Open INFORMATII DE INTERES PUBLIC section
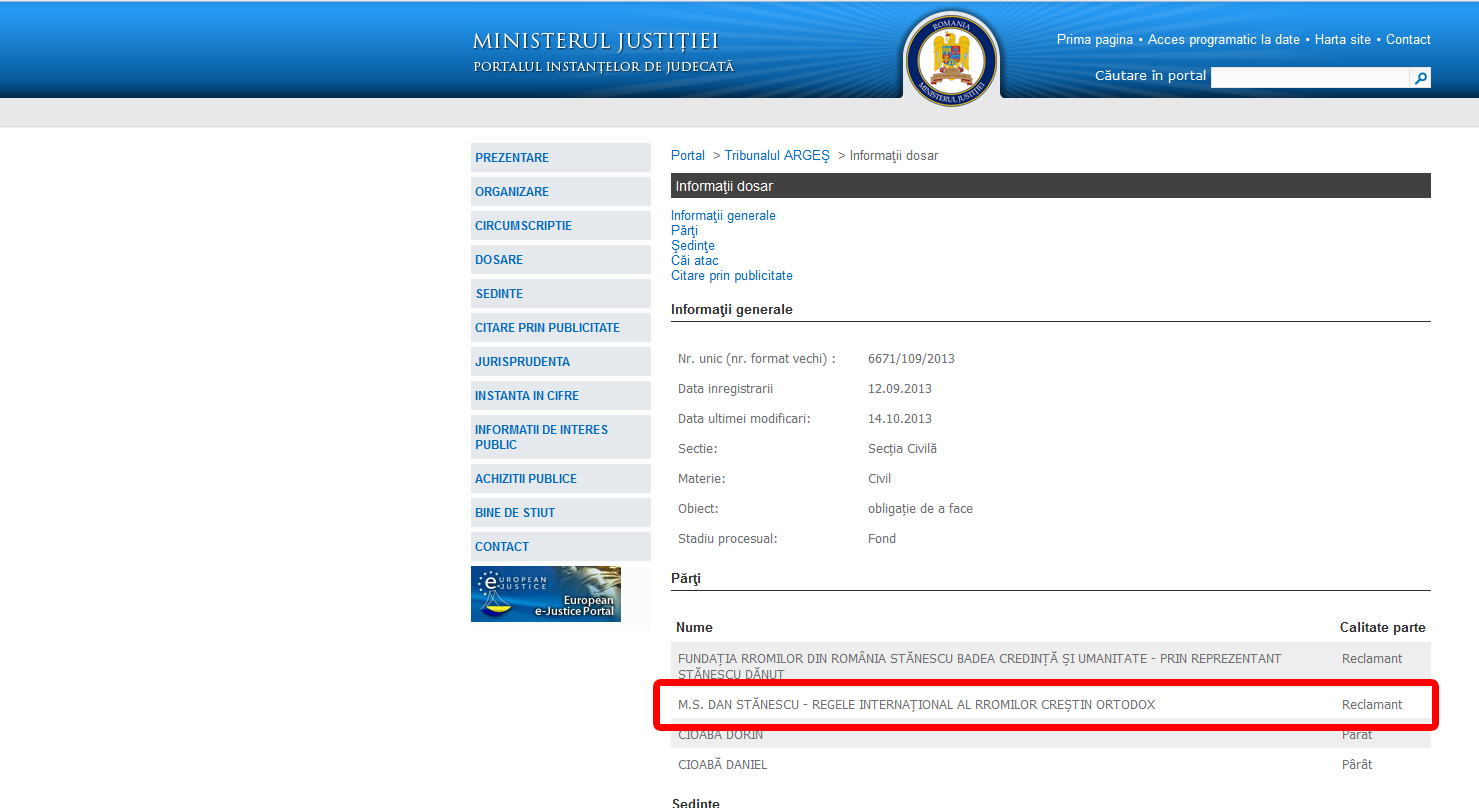Image resolution: width=1479 pixels, height=808 pixels. pyautogui.click(x=541, y=436)
